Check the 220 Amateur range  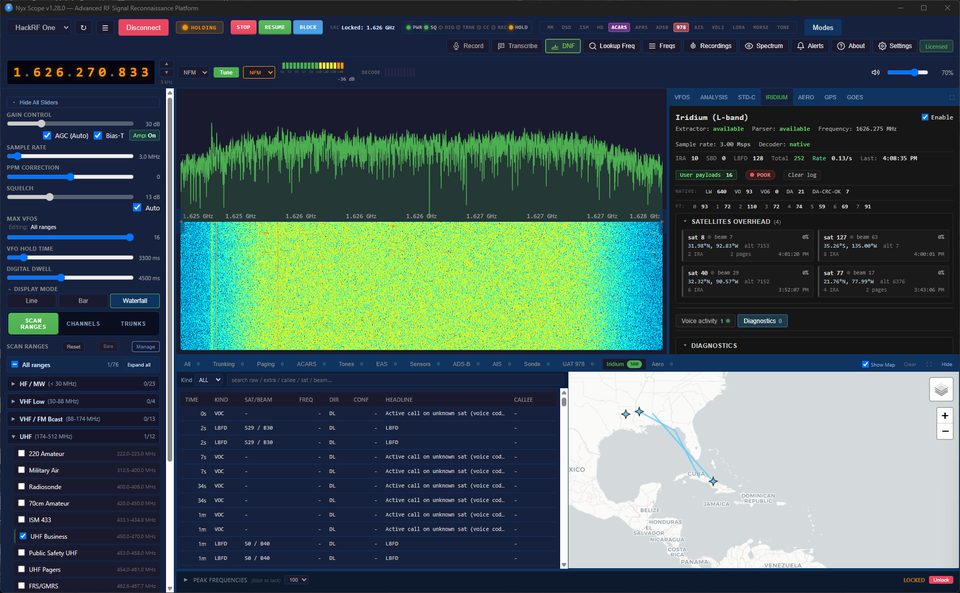tap(21, 453)
